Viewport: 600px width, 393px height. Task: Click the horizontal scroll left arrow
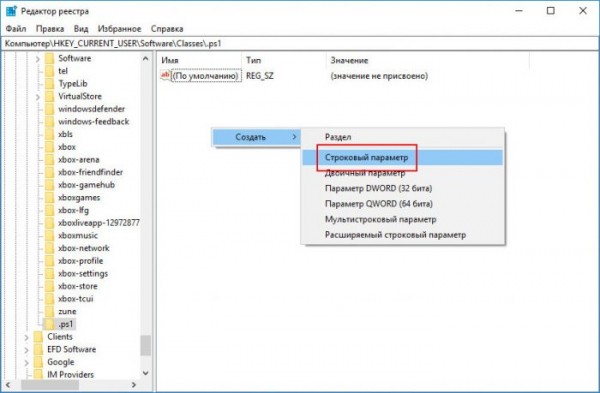[8, 385]
